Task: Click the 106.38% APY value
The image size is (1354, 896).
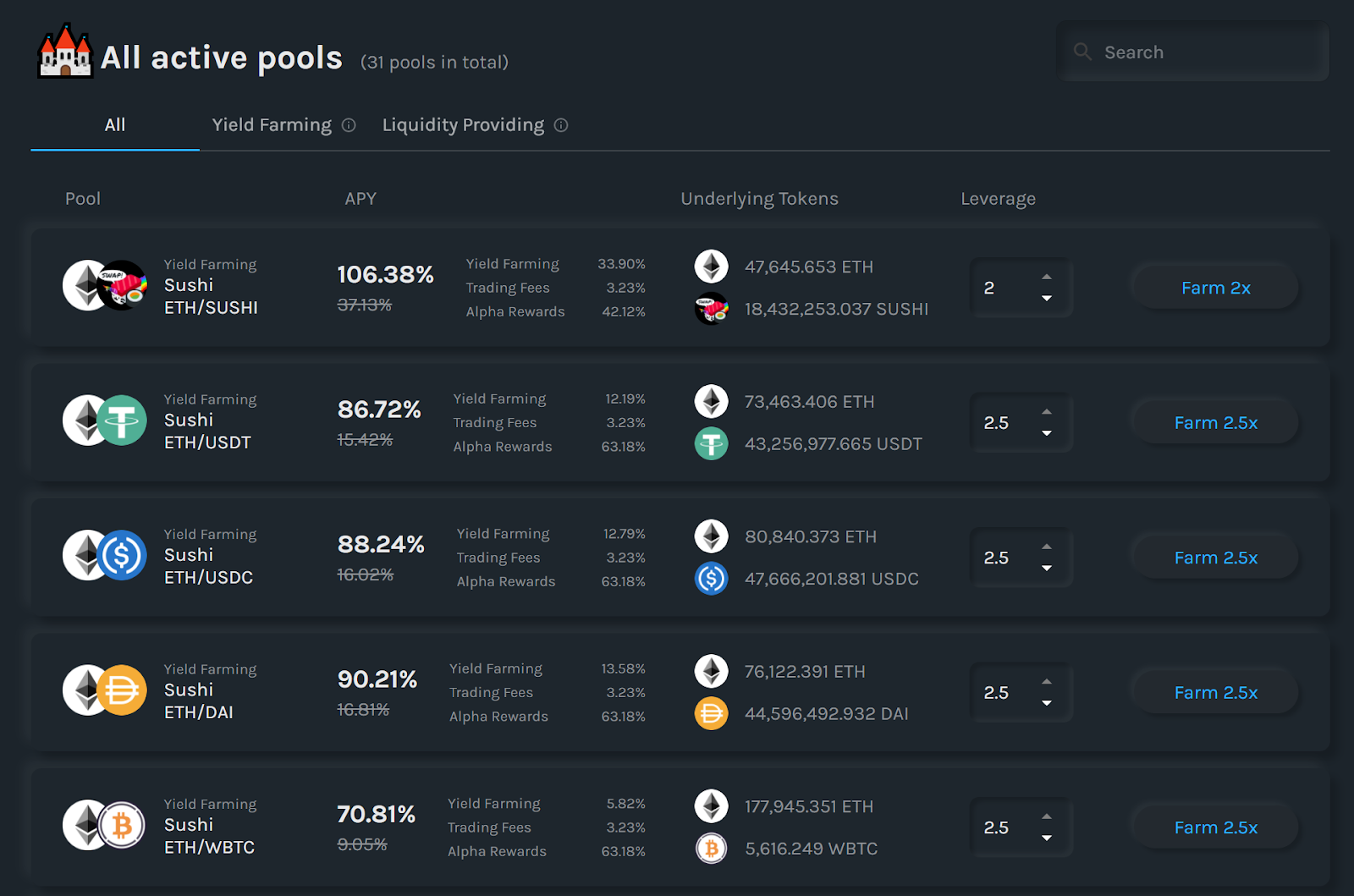Action: coord(385,274)
